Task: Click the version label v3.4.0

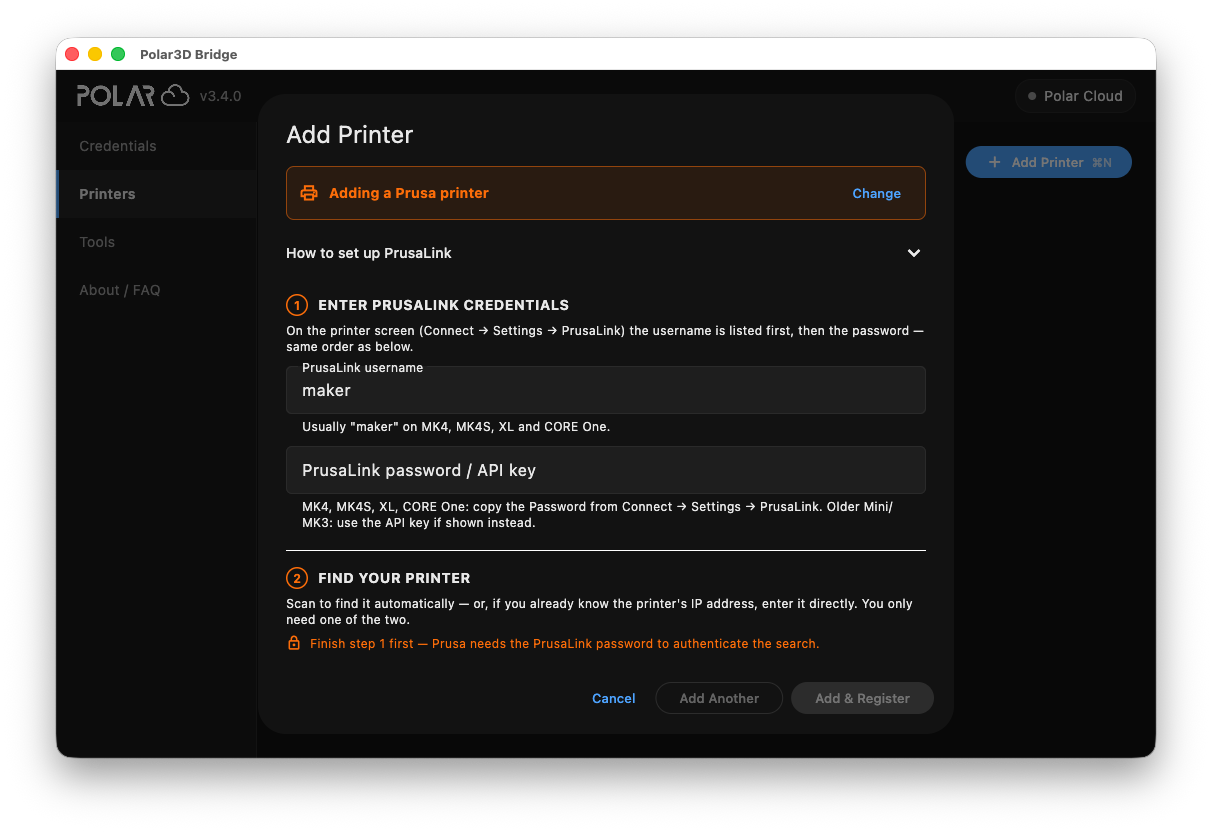Action: (x=220, y=96)
